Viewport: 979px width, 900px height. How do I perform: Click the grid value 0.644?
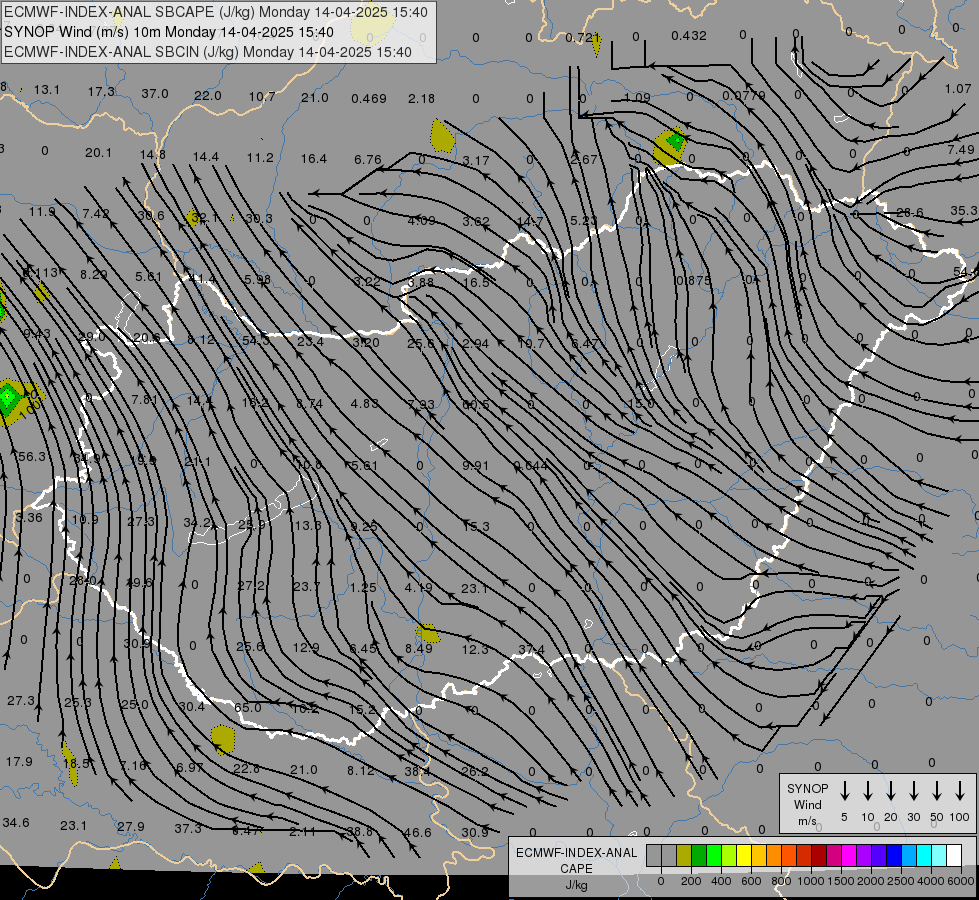point(530,465)
